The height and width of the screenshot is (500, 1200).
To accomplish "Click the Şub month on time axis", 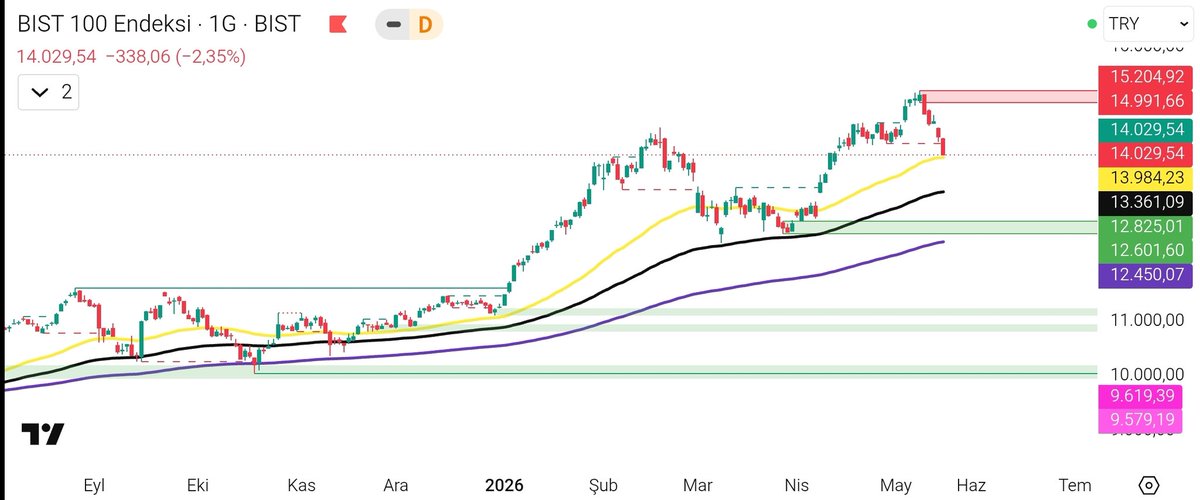I will pos(604,485).
